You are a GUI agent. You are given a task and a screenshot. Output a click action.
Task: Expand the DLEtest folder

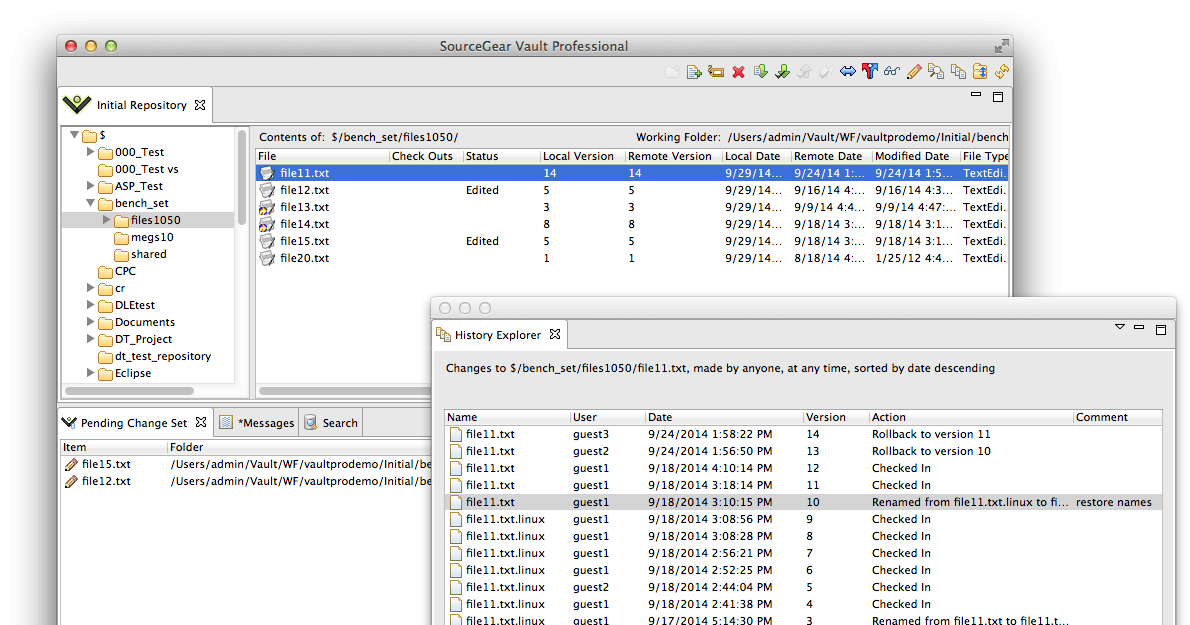[90, 305]
